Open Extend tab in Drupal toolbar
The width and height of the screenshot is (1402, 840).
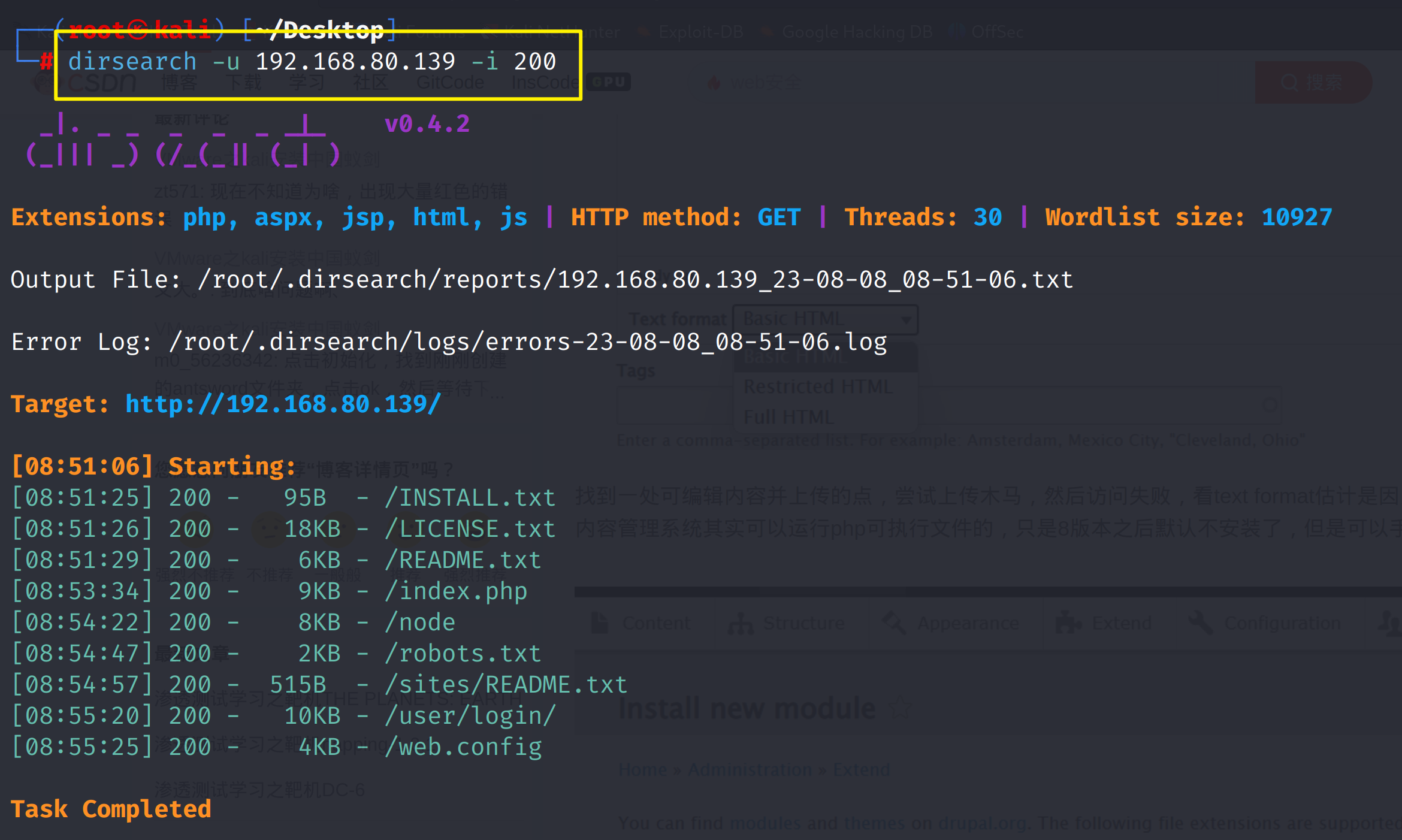tap(1104, 623)
